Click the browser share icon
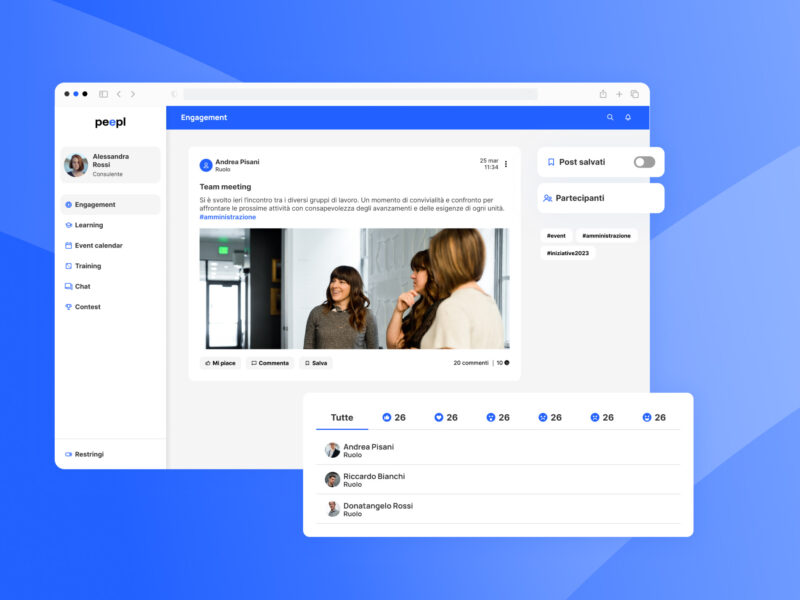This screenshot has height=600, width=800. click(x=603, y=94)
